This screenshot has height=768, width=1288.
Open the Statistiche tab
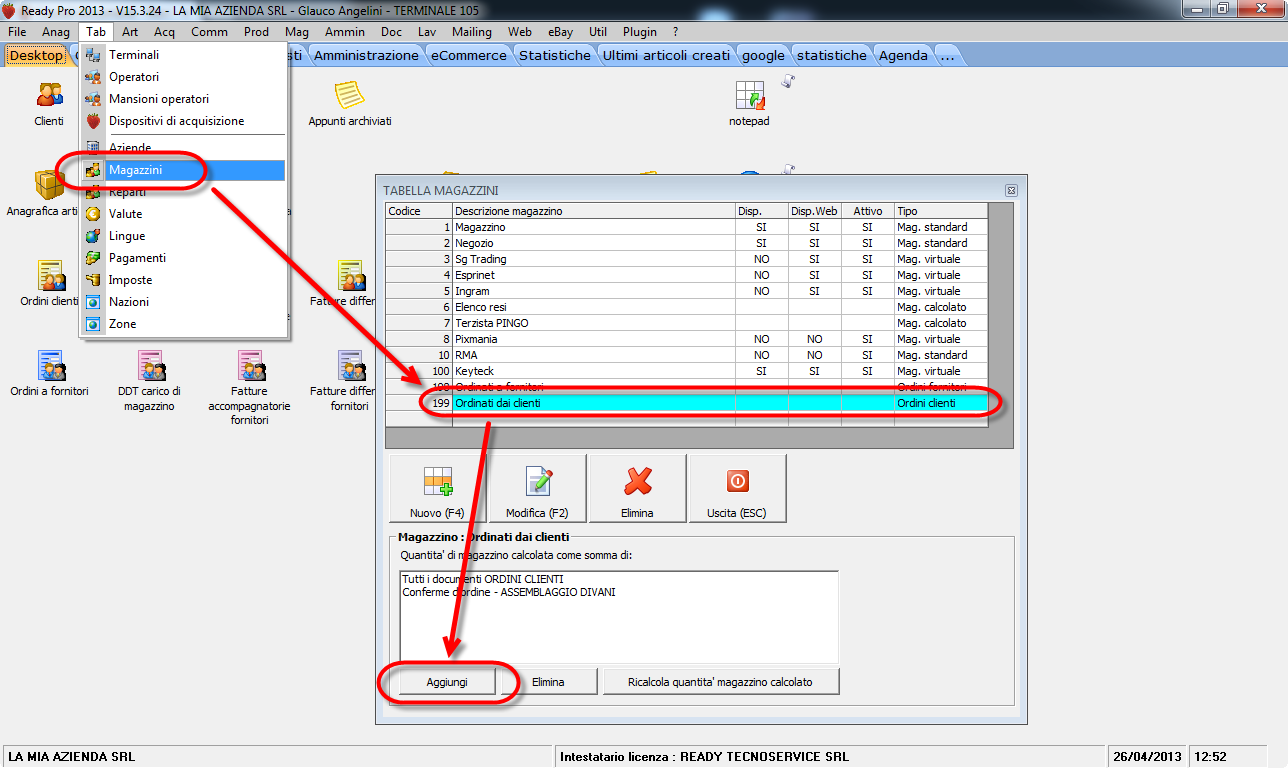(x=555, y=55)
